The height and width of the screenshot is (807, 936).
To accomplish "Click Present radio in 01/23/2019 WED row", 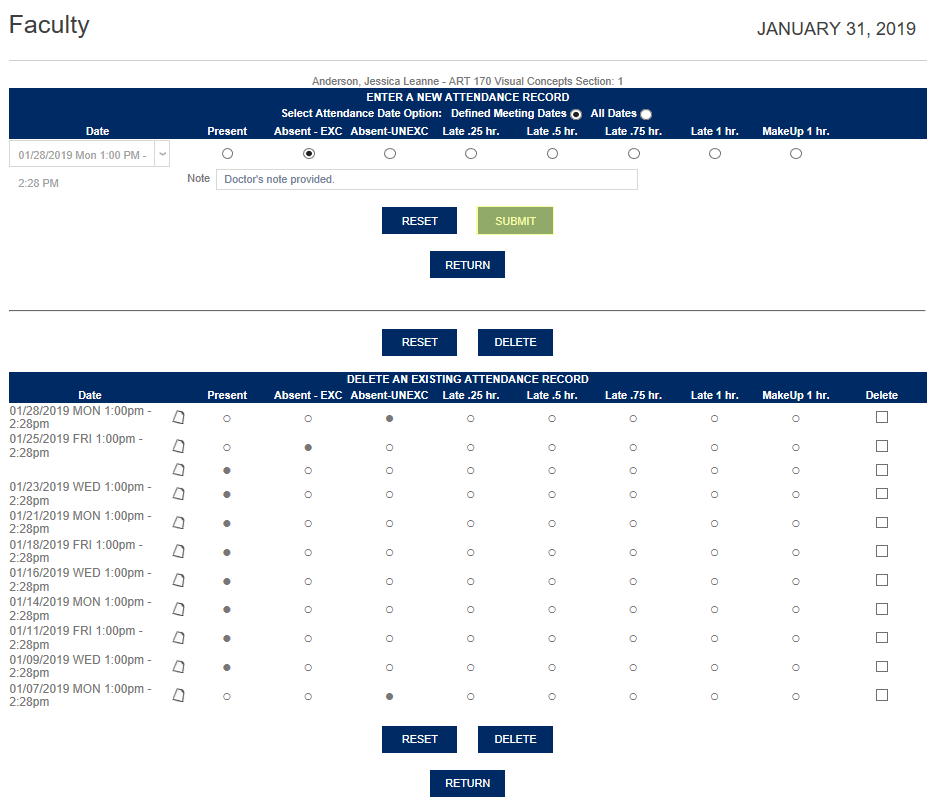I will tap(227, 495).
